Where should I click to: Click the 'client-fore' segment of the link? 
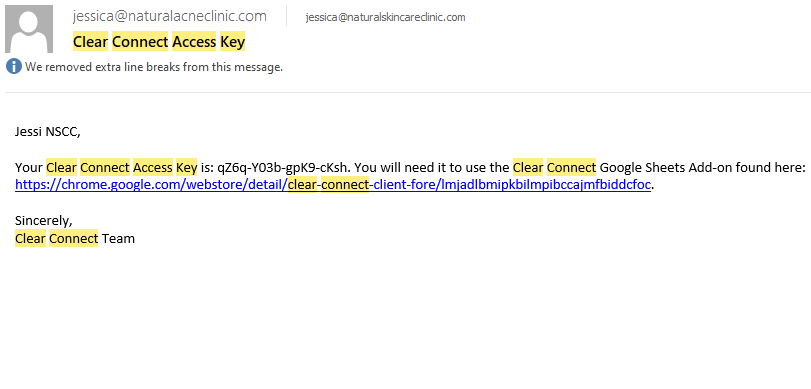(x=402, y=184)
